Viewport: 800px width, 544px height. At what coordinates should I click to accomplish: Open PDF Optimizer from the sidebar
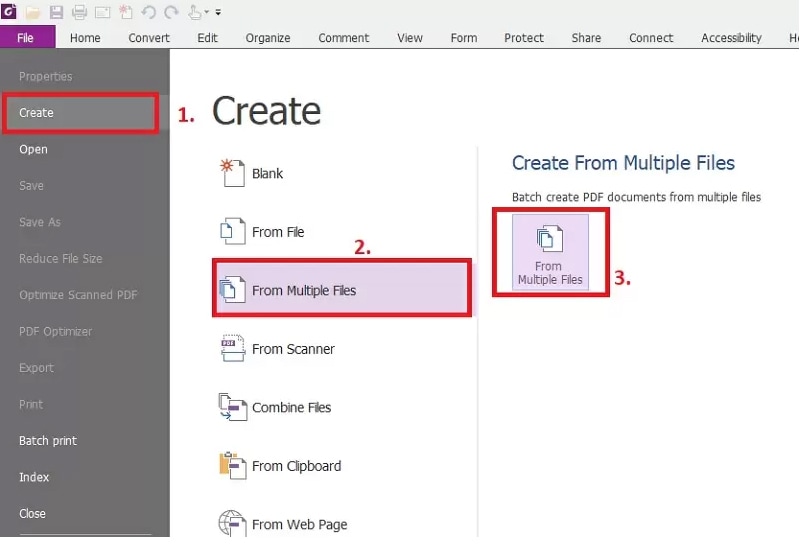(55, 332)
